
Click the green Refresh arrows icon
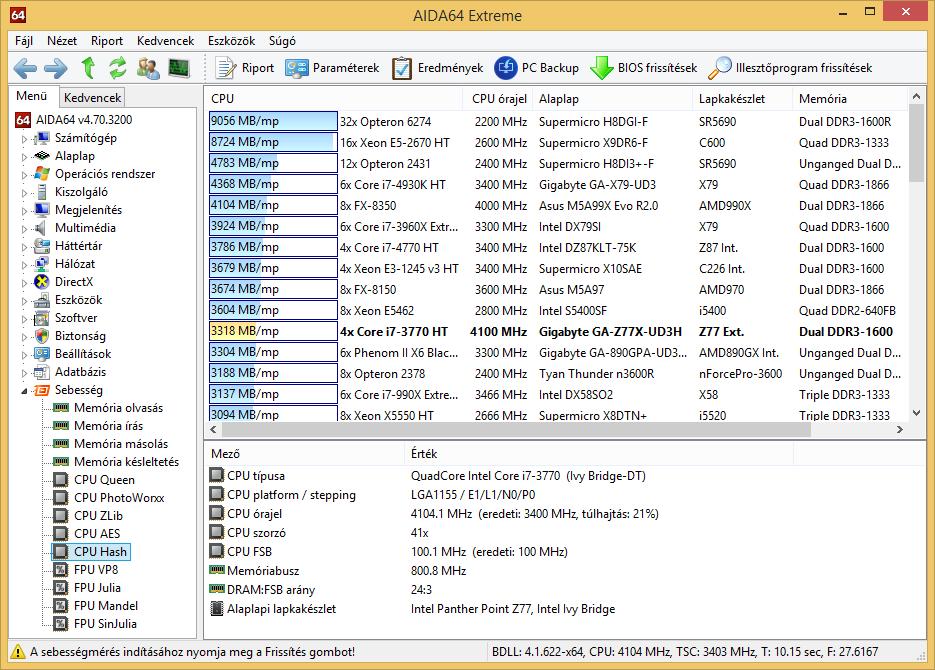tap(117, 68)
